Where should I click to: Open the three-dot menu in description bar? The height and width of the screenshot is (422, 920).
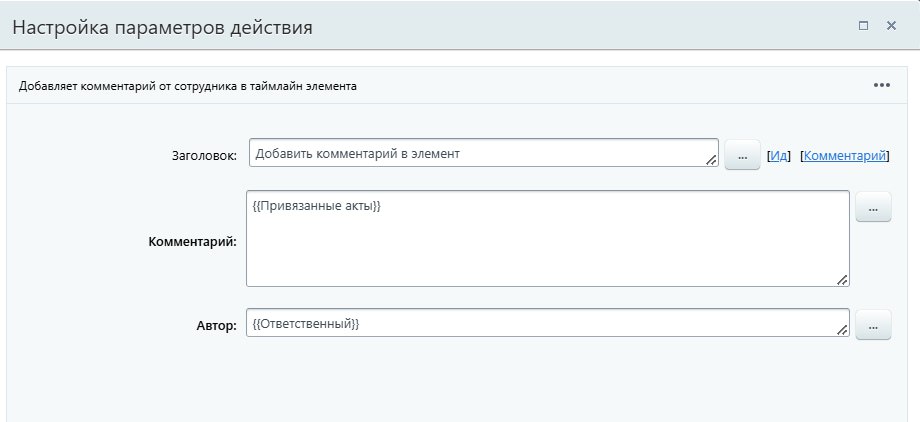881,85
